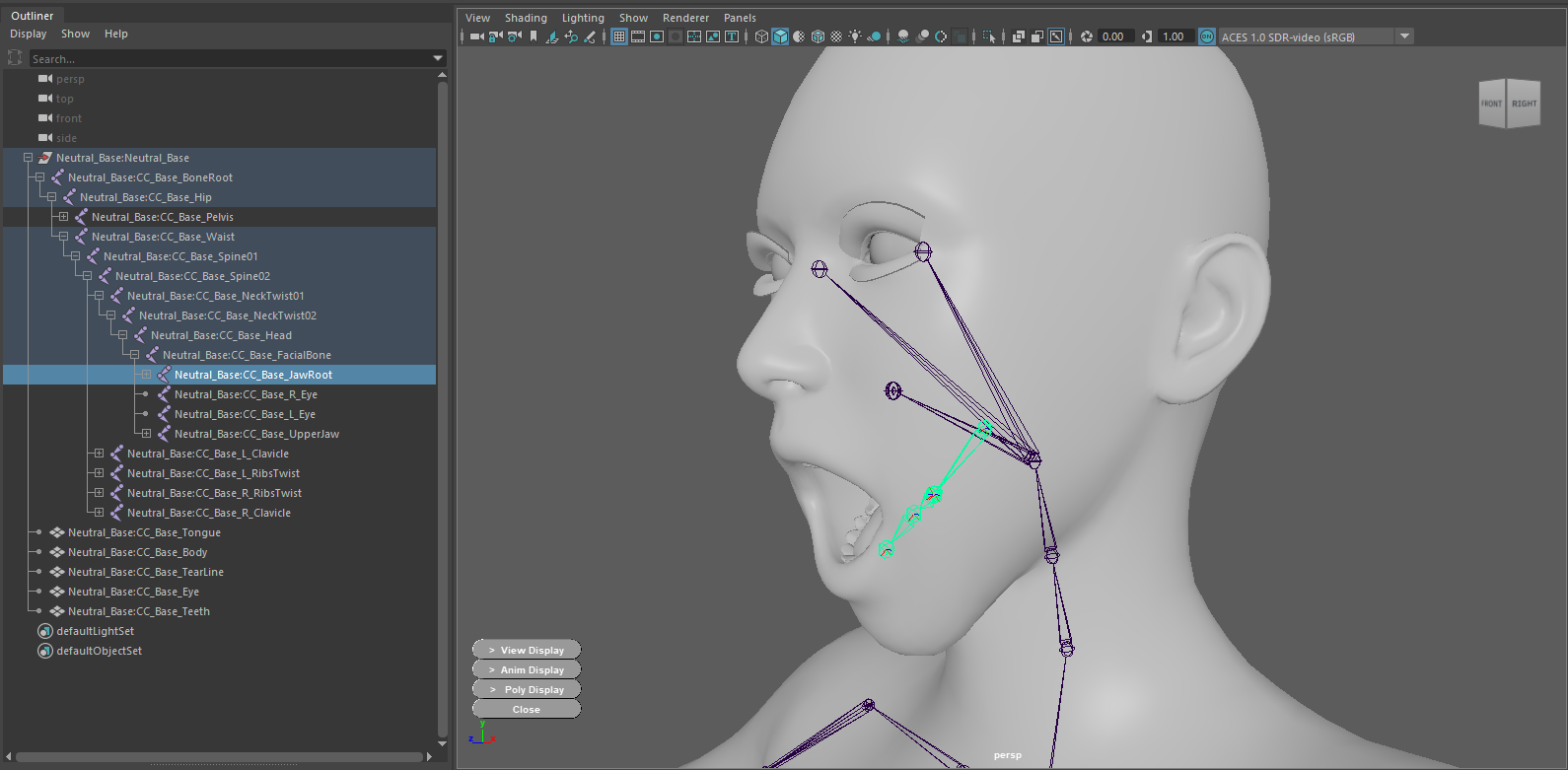Click the Anim Display button
This screenshot has height=770, width=1568.
(527, 669)
